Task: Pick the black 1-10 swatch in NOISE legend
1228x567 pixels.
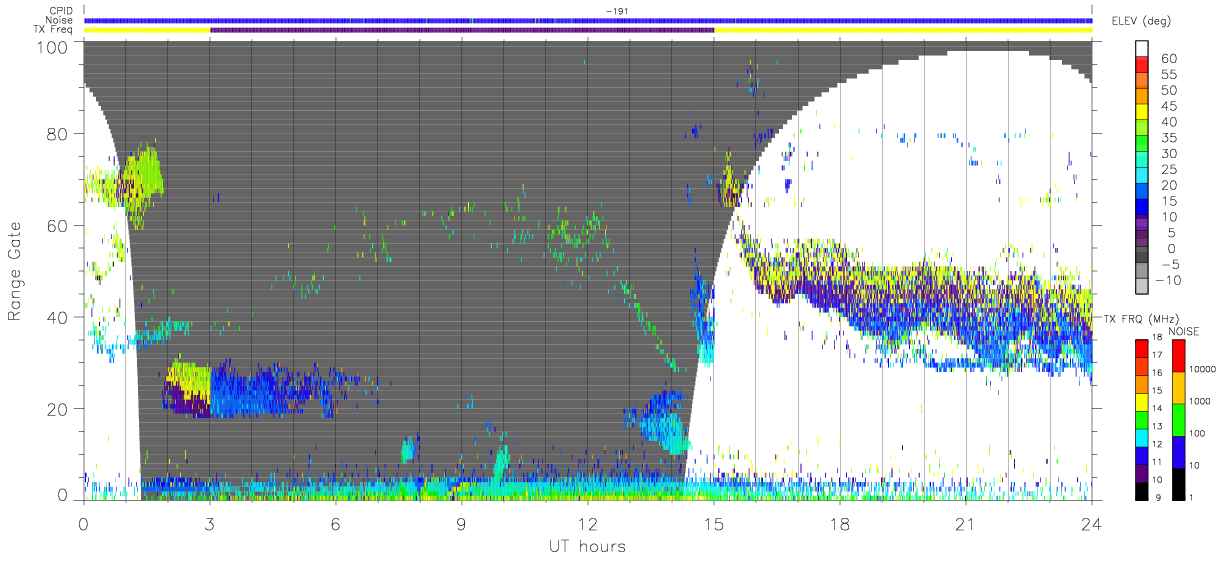Action: coord(1179,482)
